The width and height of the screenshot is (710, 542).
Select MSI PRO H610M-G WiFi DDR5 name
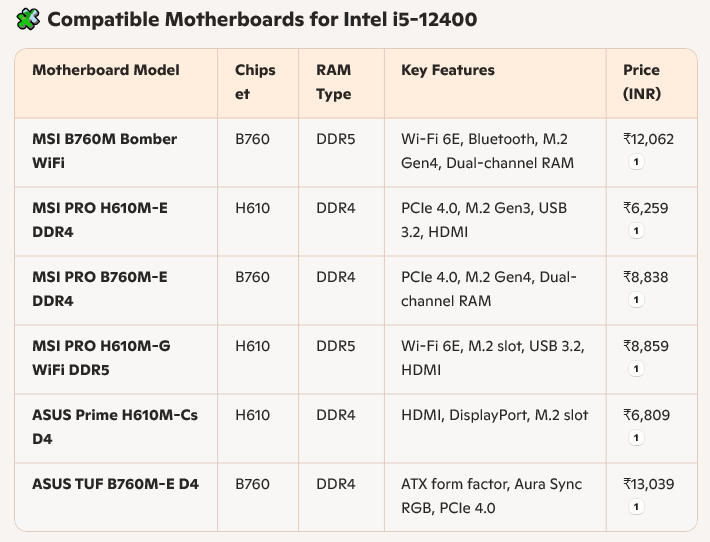pyautogui.click(x=101, y=358)
